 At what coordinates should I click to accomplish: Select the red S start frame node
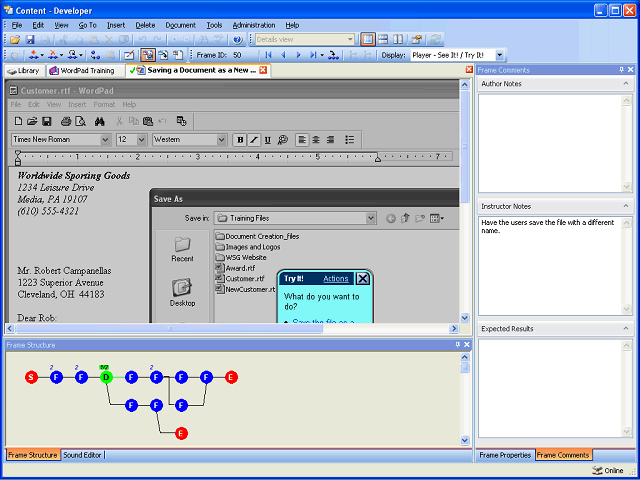[x=31, y=377]
